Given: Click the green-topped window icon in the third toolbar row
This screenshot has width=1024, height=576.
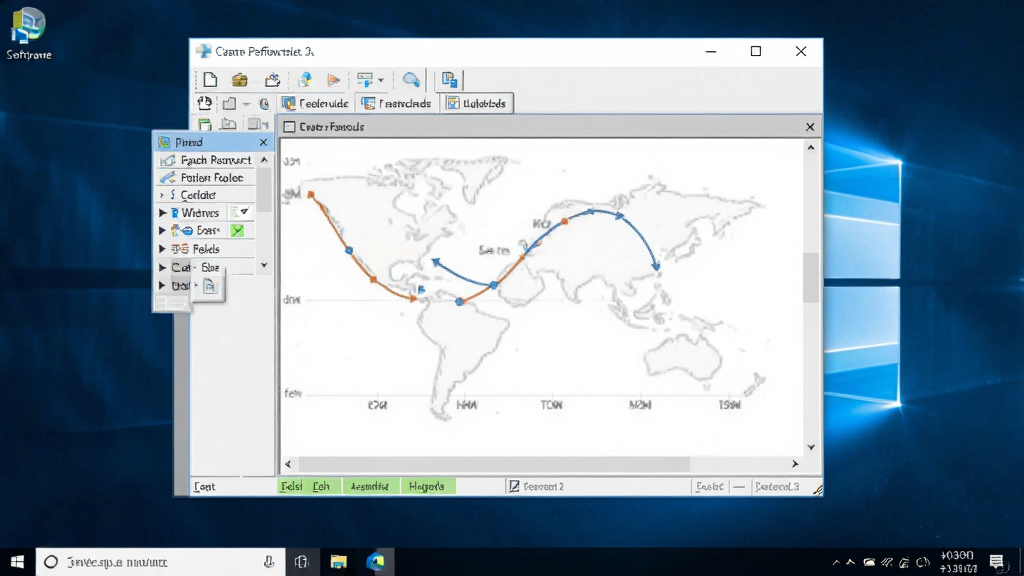Looking at the screenshot, I should pos(205,125).
